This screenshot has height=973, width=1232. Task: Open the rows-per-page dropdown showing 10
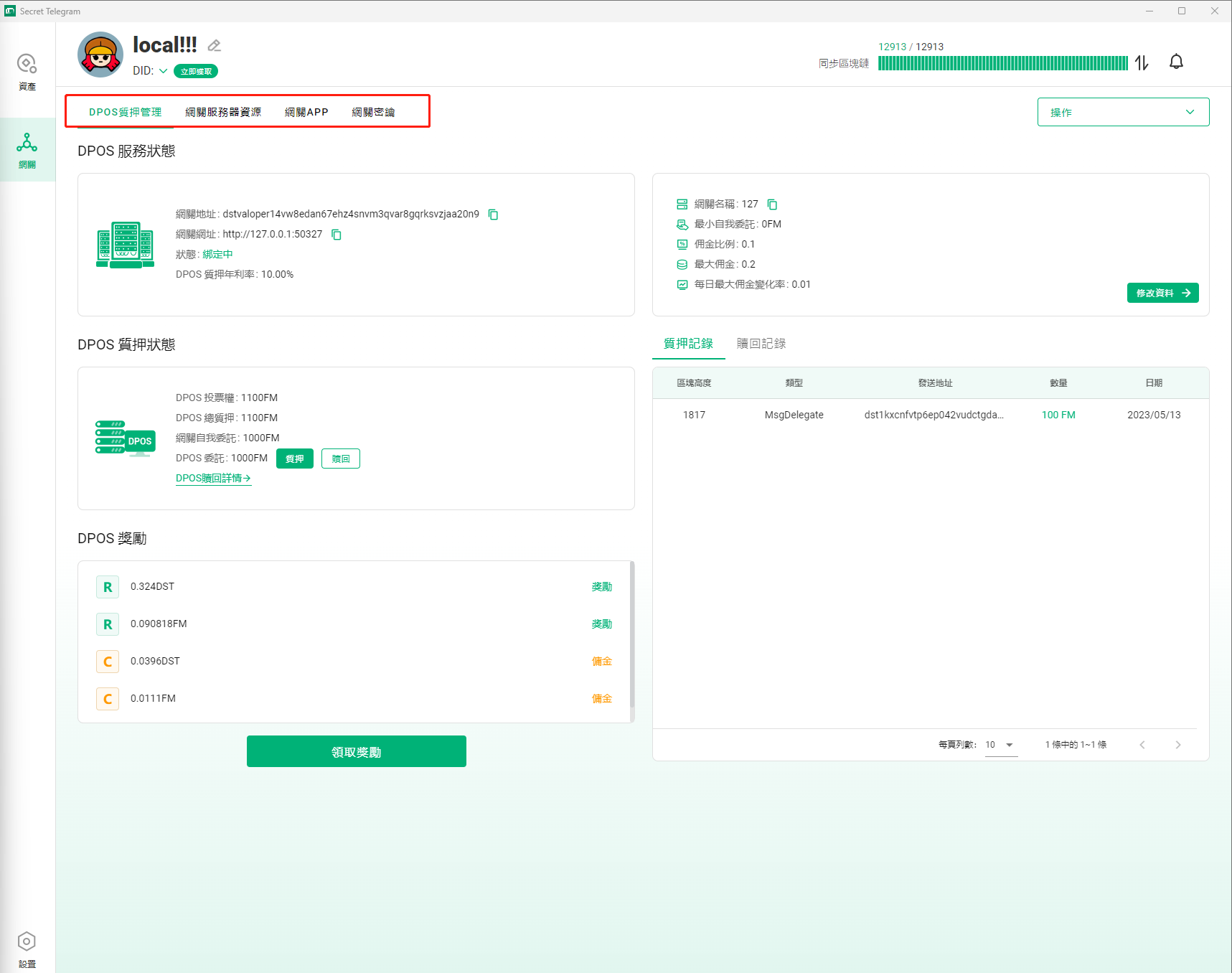click(x=1001, y=745)
